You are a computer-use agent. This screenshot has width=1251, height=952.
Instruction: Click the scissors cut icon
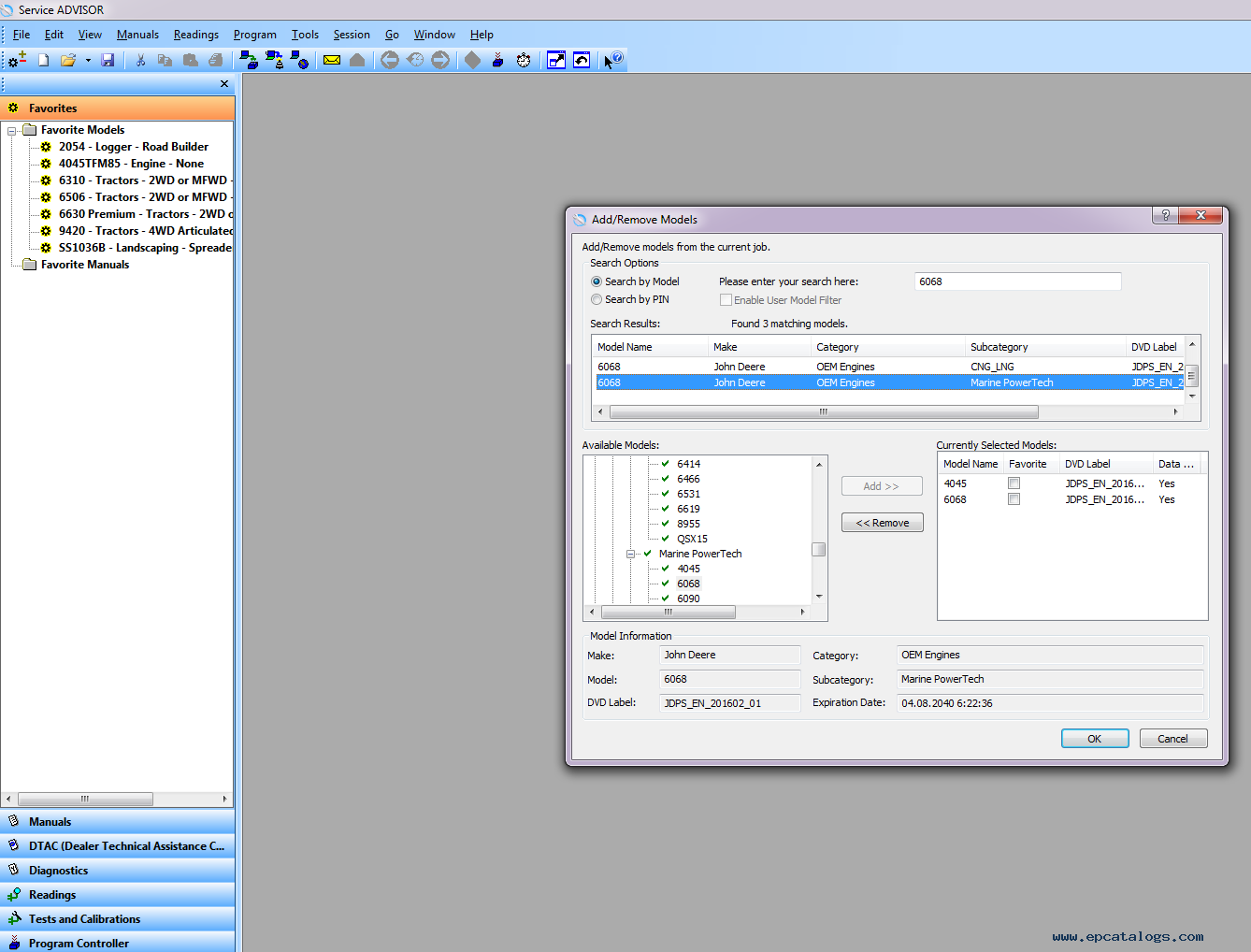click(140, 60)
